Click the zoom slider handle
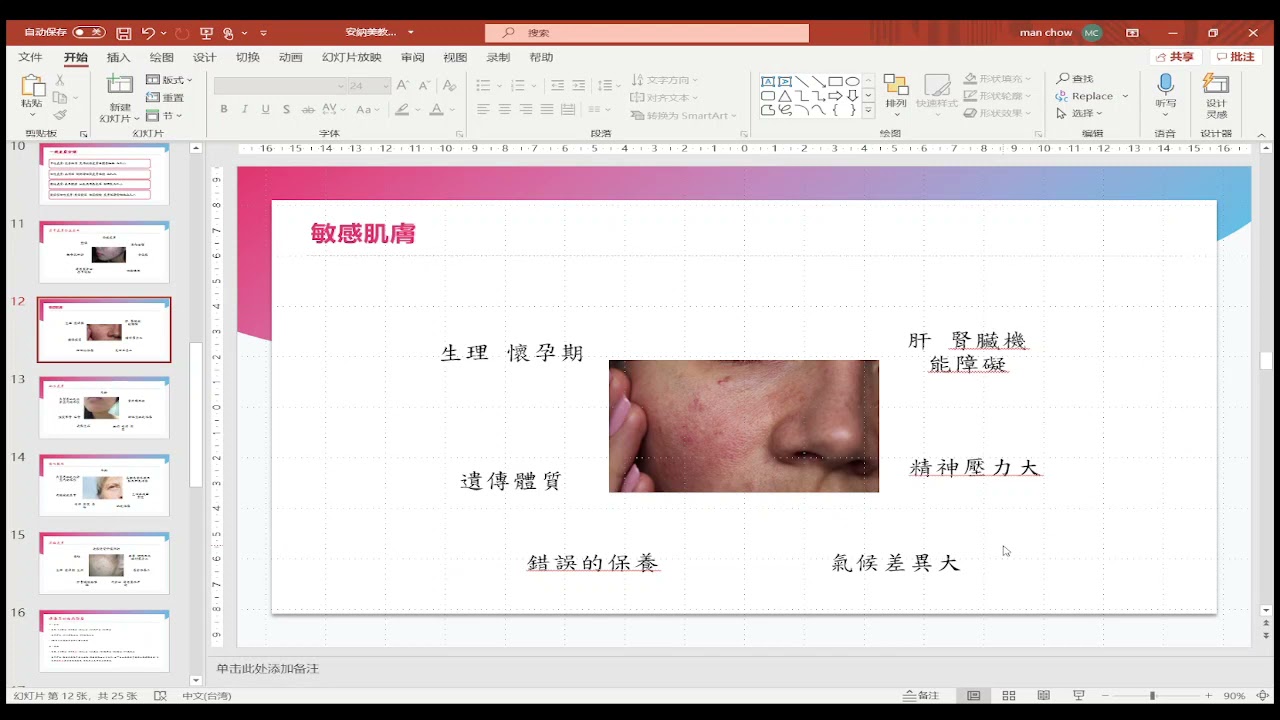Viewport: 1280px width, 720px height. 1152,695
